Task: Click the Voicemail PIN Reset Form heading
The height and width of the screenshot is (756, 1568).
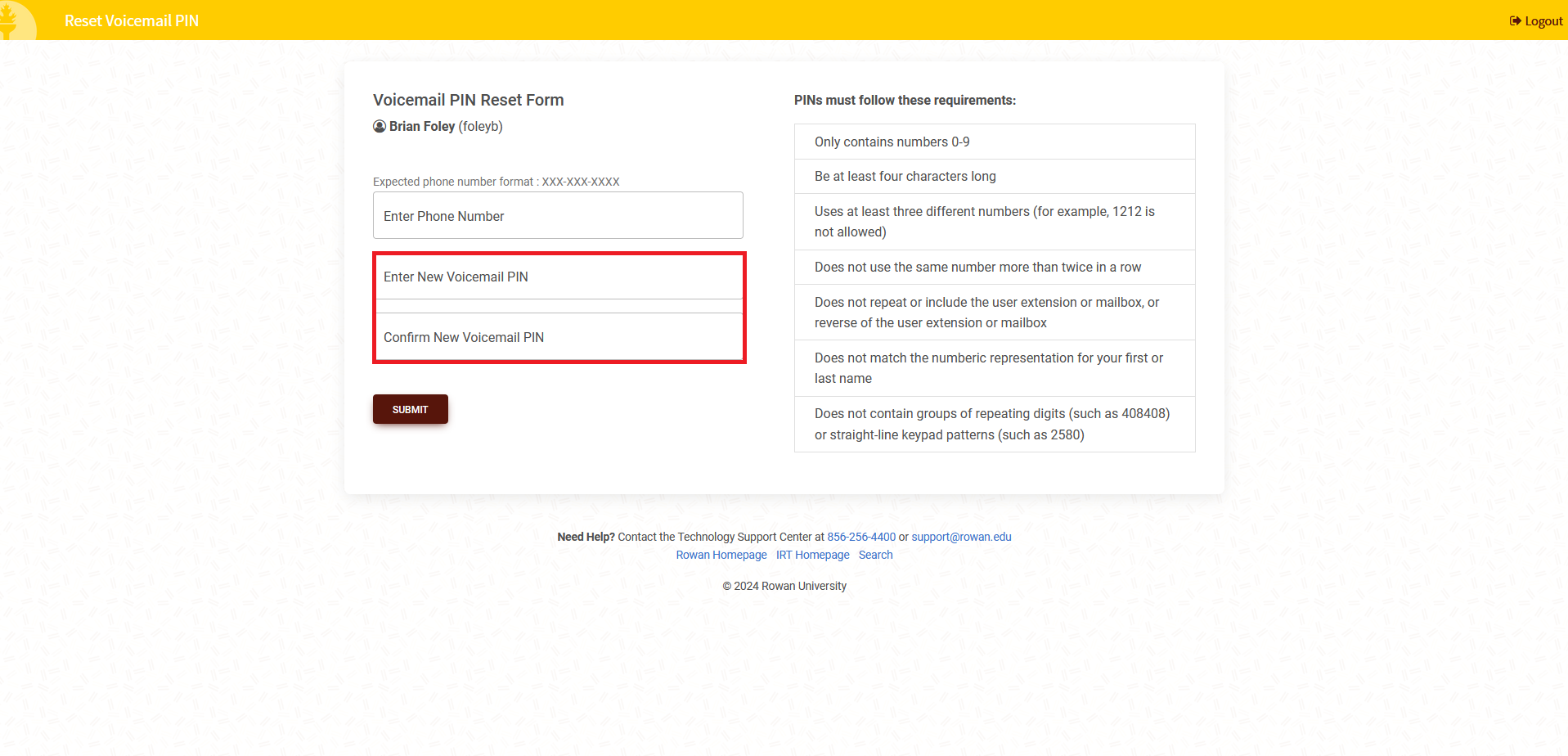Action: pyautogui.click(x=468, y=99)
